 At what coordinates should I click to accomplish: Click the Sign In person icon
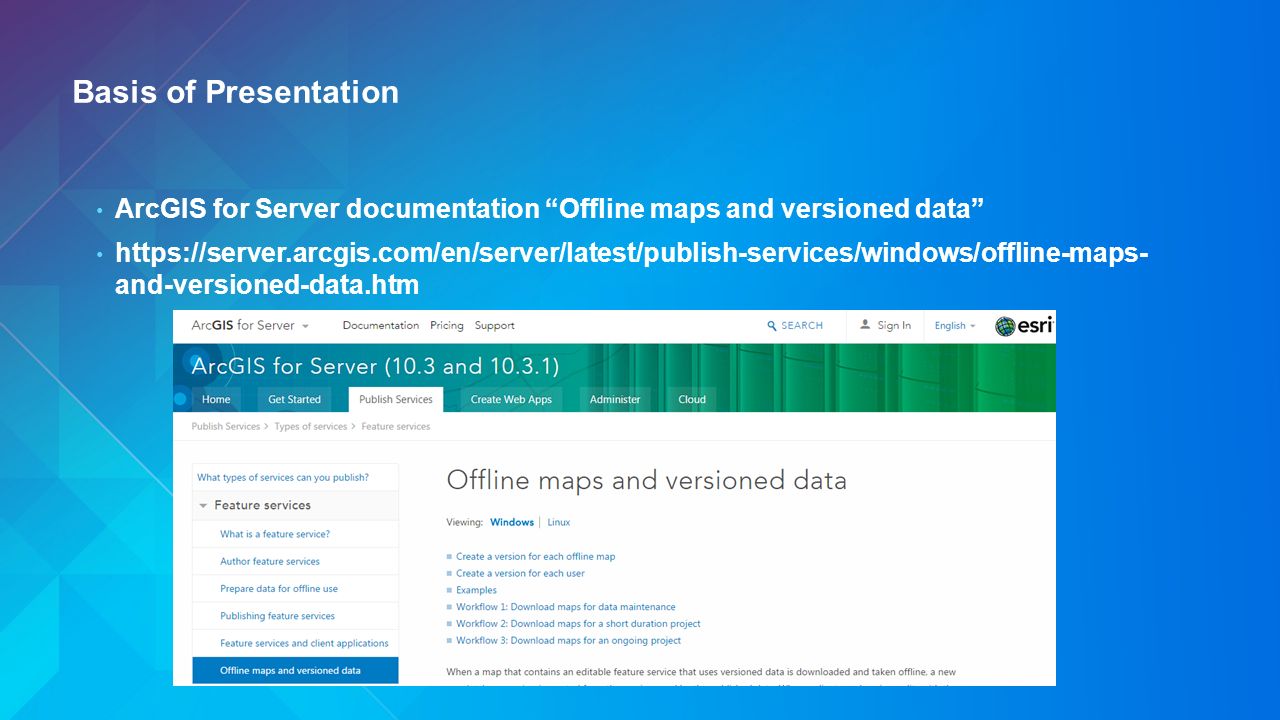coord(865,325)
